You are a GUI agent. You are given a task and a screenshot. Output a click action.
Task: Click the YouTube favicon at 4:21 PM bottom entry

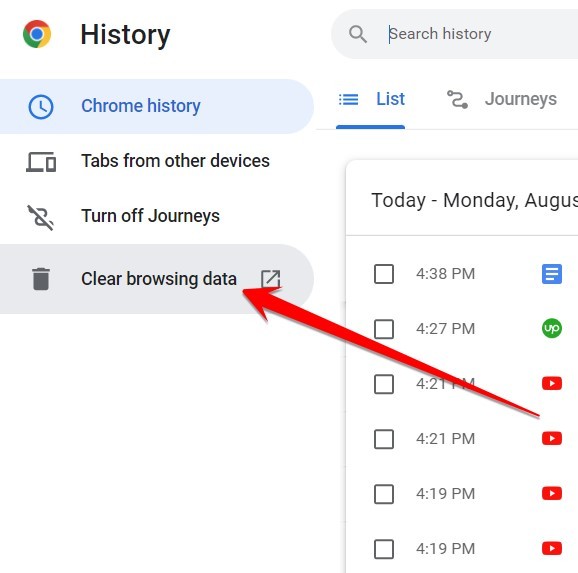pyautogui.click(x=552, y=438)
